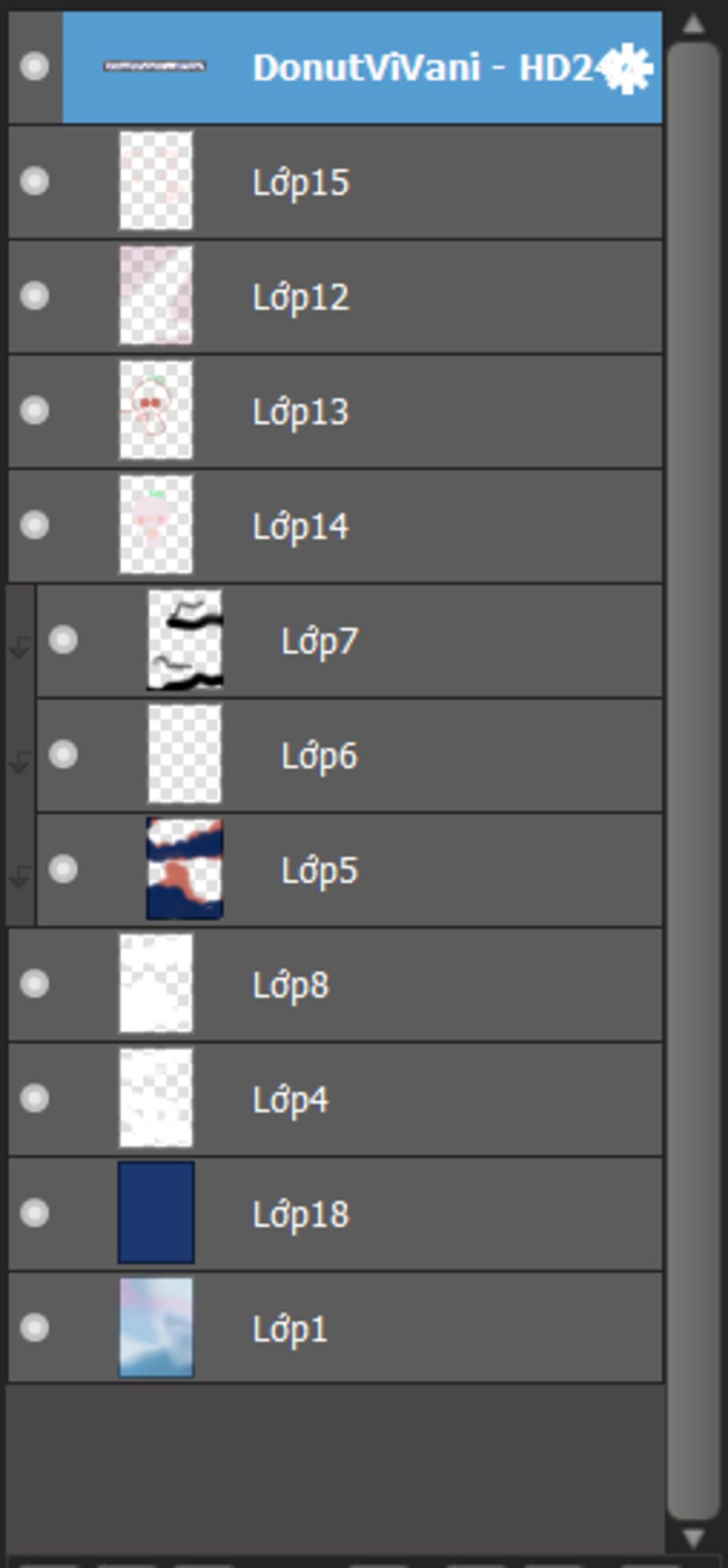This screenshot has width=728, height=1568.
Task: Click the Lớp5 layer thumbnail
Action: (185, 869)
